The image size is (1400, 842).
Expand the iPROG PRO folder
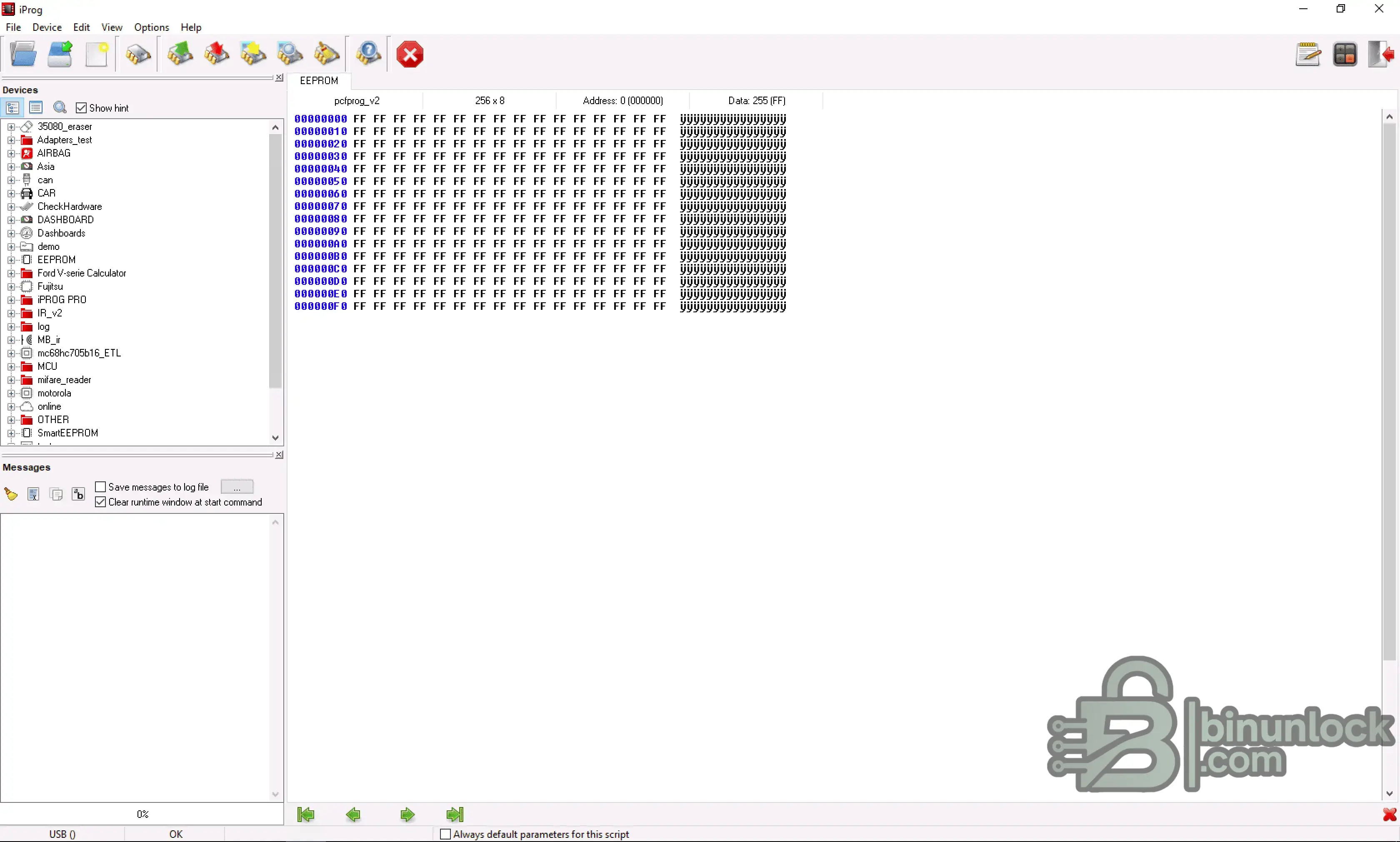tap(11, 300)
